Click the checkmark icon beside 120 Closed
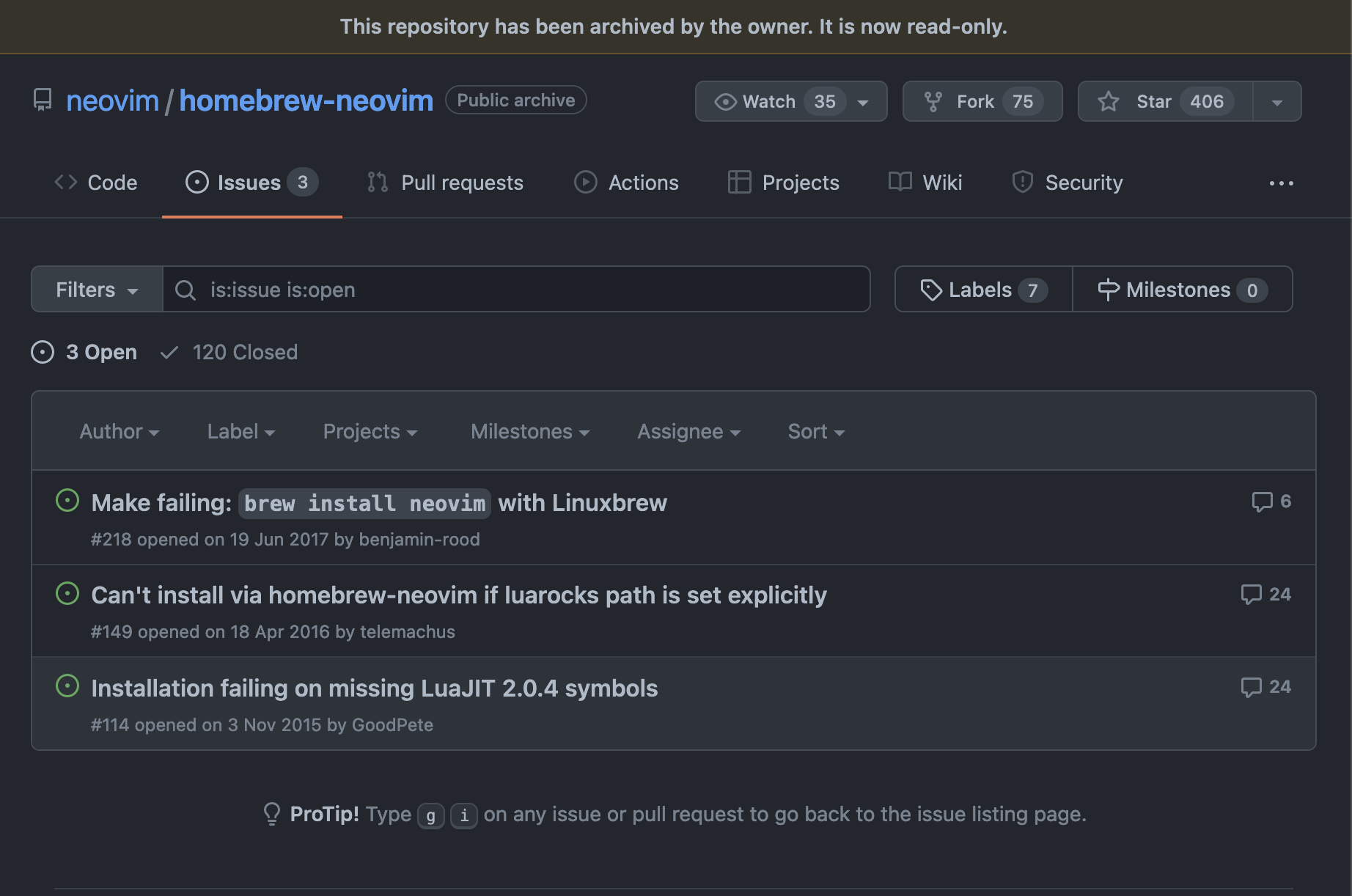Screen dimensions: 1352x896 tap(169, 353)
